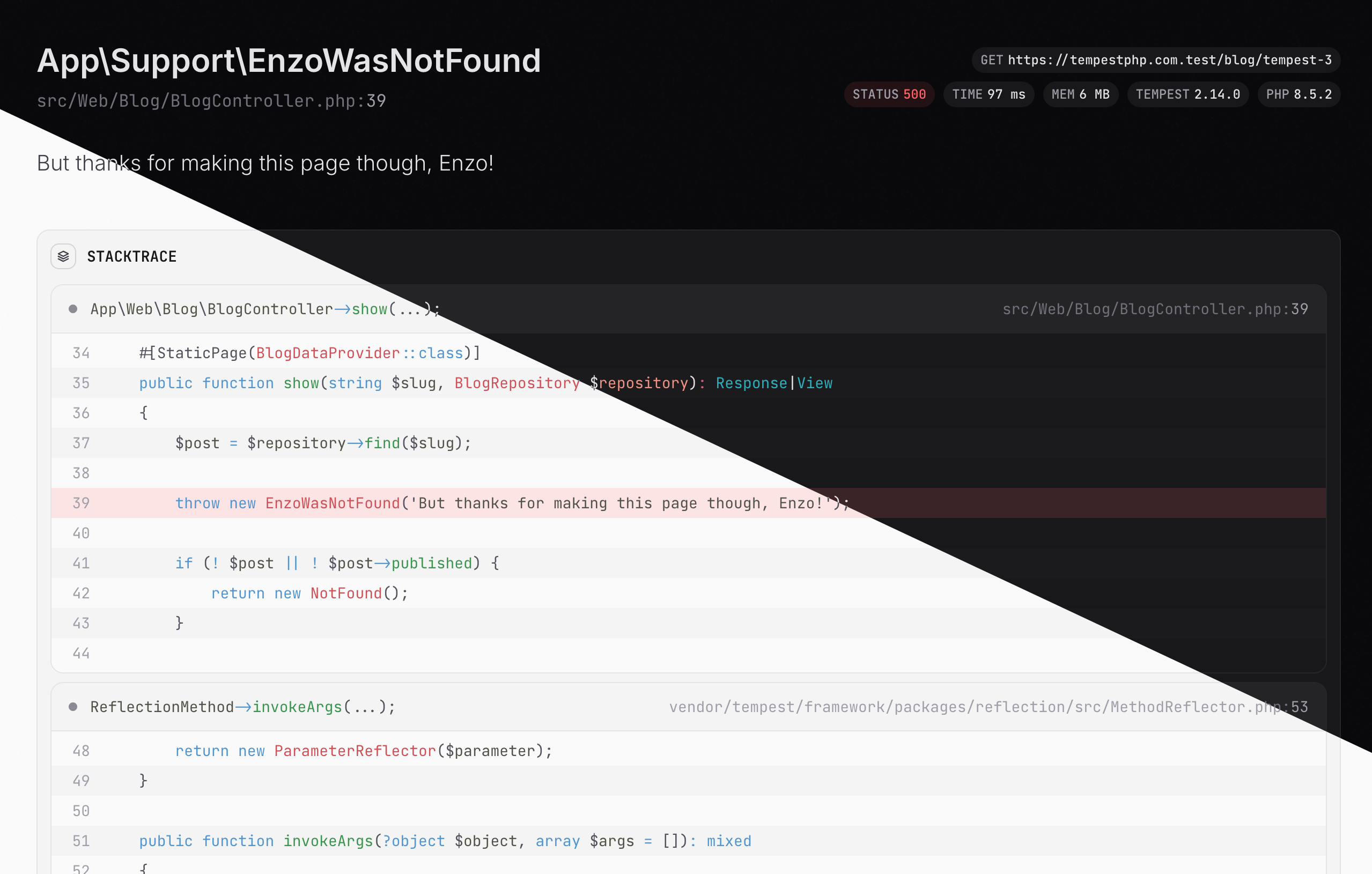Click the GET request URL badge
This screenshot has height=874, width=1372.
pos(1155,60)
